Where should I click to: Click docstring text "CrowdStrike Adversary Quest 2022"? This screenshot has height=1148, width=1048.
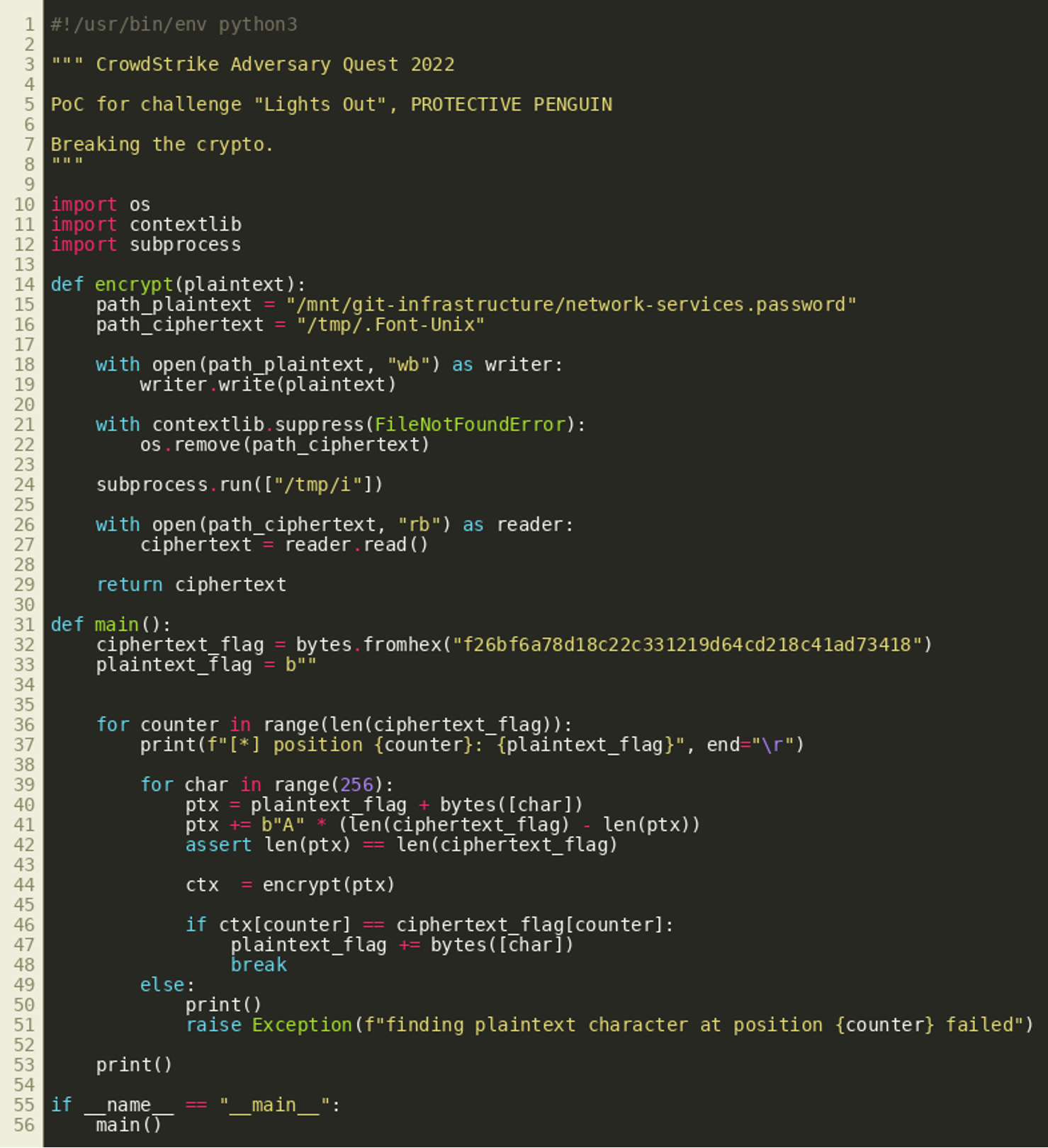tap(275, 64)
